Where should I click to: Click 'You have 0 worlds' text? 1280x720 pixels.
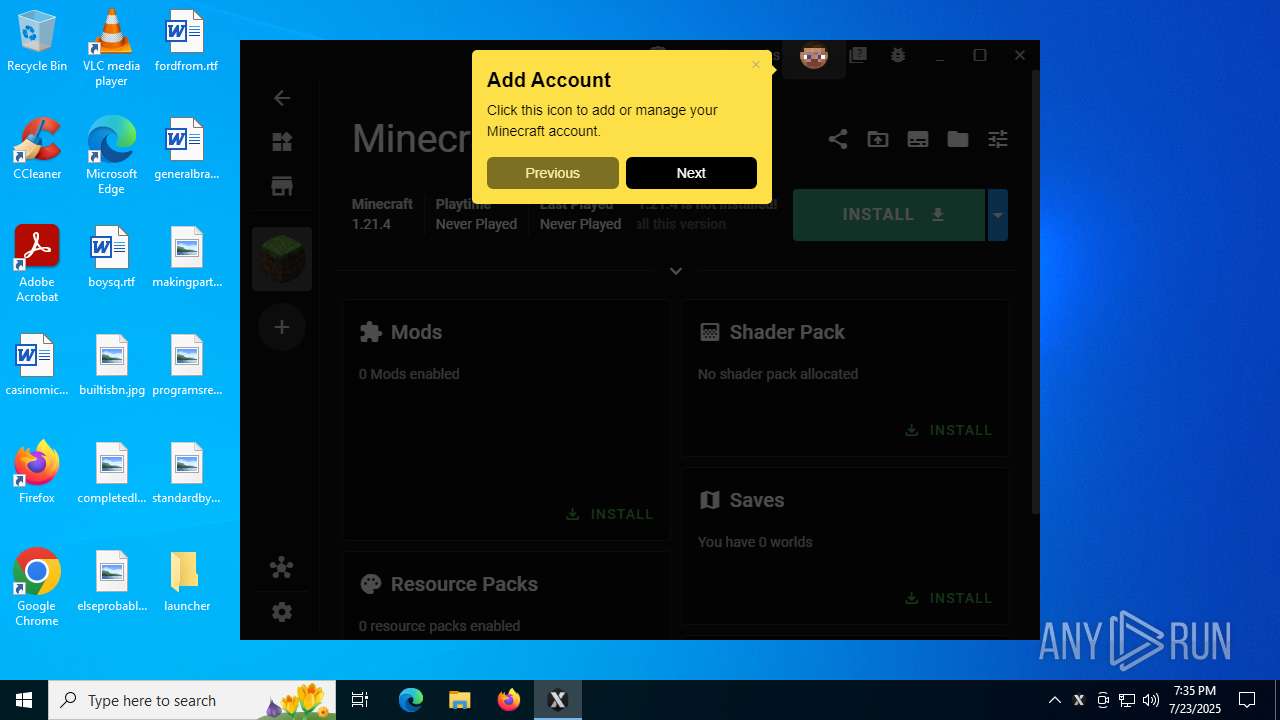755,542
